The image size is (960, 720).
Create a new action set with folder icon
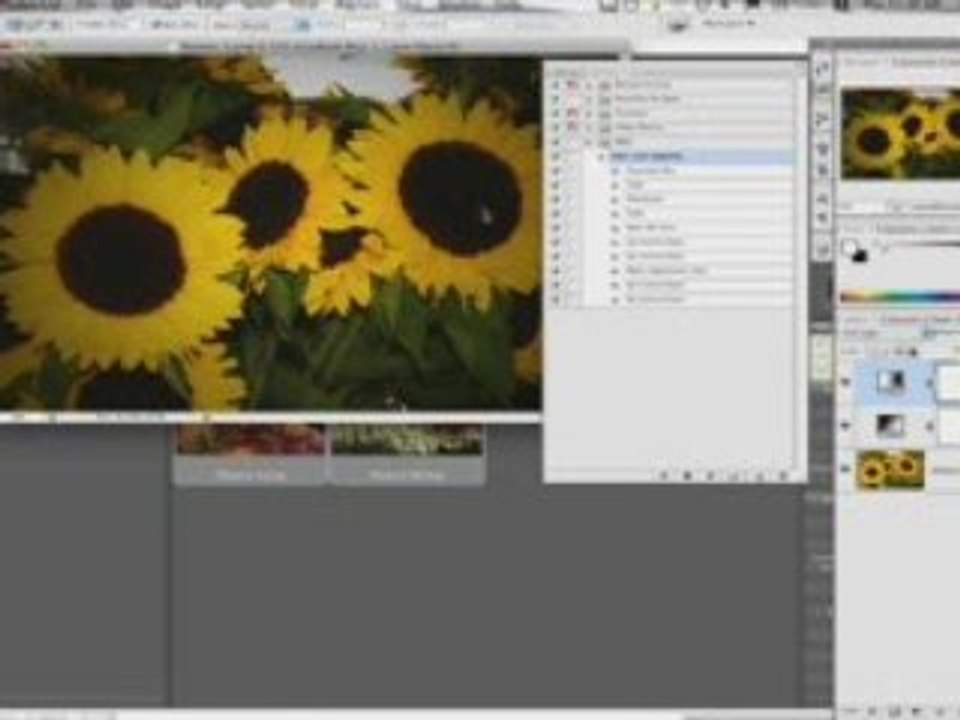coord(735,475)
